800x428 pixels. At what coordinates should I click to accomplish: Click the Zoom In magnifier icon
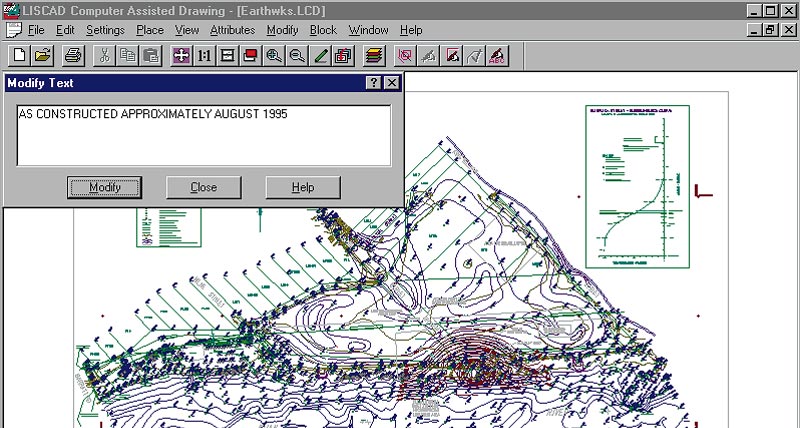point(273,55)
